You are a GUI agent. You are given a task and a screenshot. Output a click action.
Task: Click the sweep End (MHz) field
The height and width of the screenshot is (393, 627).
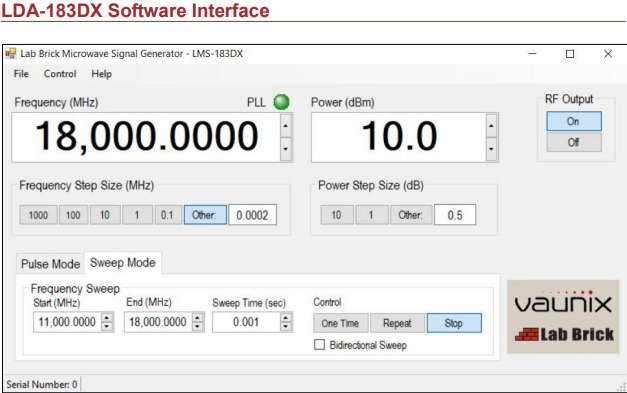tap(158, 322)
